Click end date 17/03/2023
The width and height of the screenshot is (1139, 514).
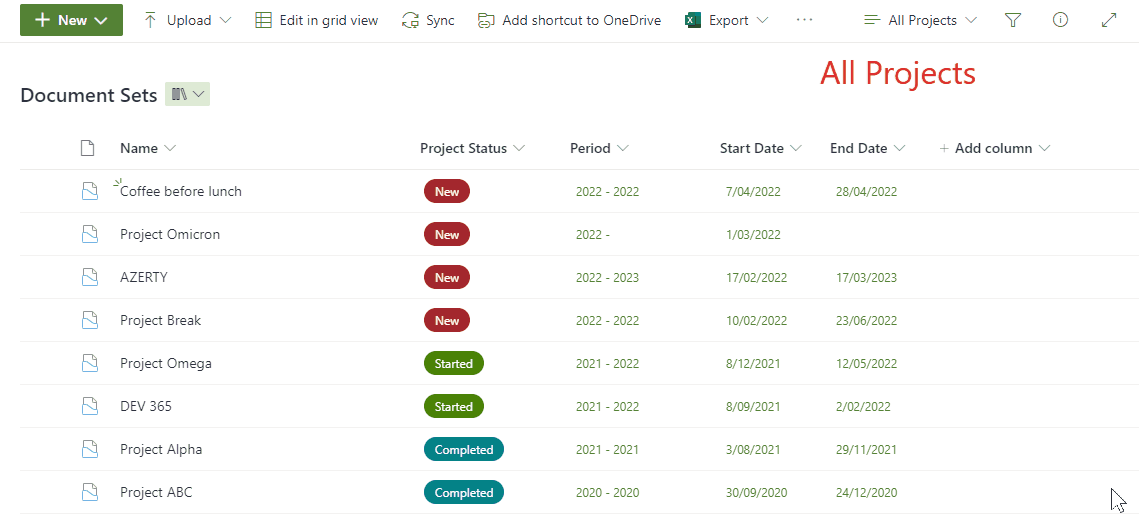pyautogui.click(x=867, y=277)
